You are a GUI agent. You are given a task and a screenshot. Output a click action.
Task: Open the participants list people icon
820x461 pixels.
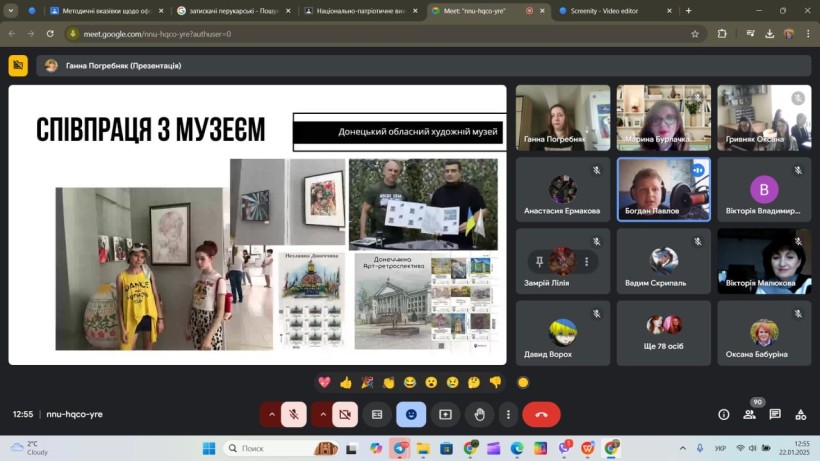[x=749, y=414]
